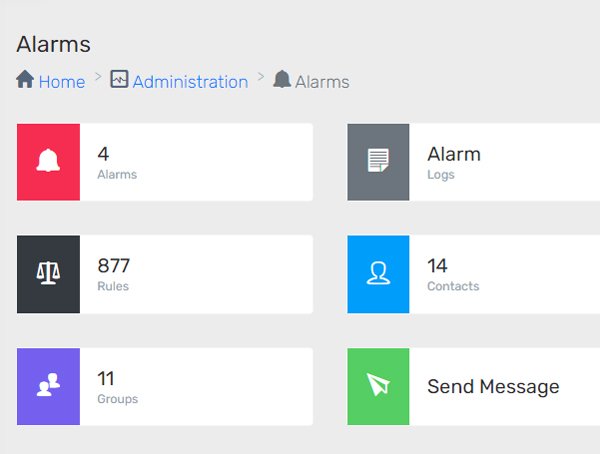Click the small bell icon in breadcrumb

pyautogui.click(x=282, y=80)
